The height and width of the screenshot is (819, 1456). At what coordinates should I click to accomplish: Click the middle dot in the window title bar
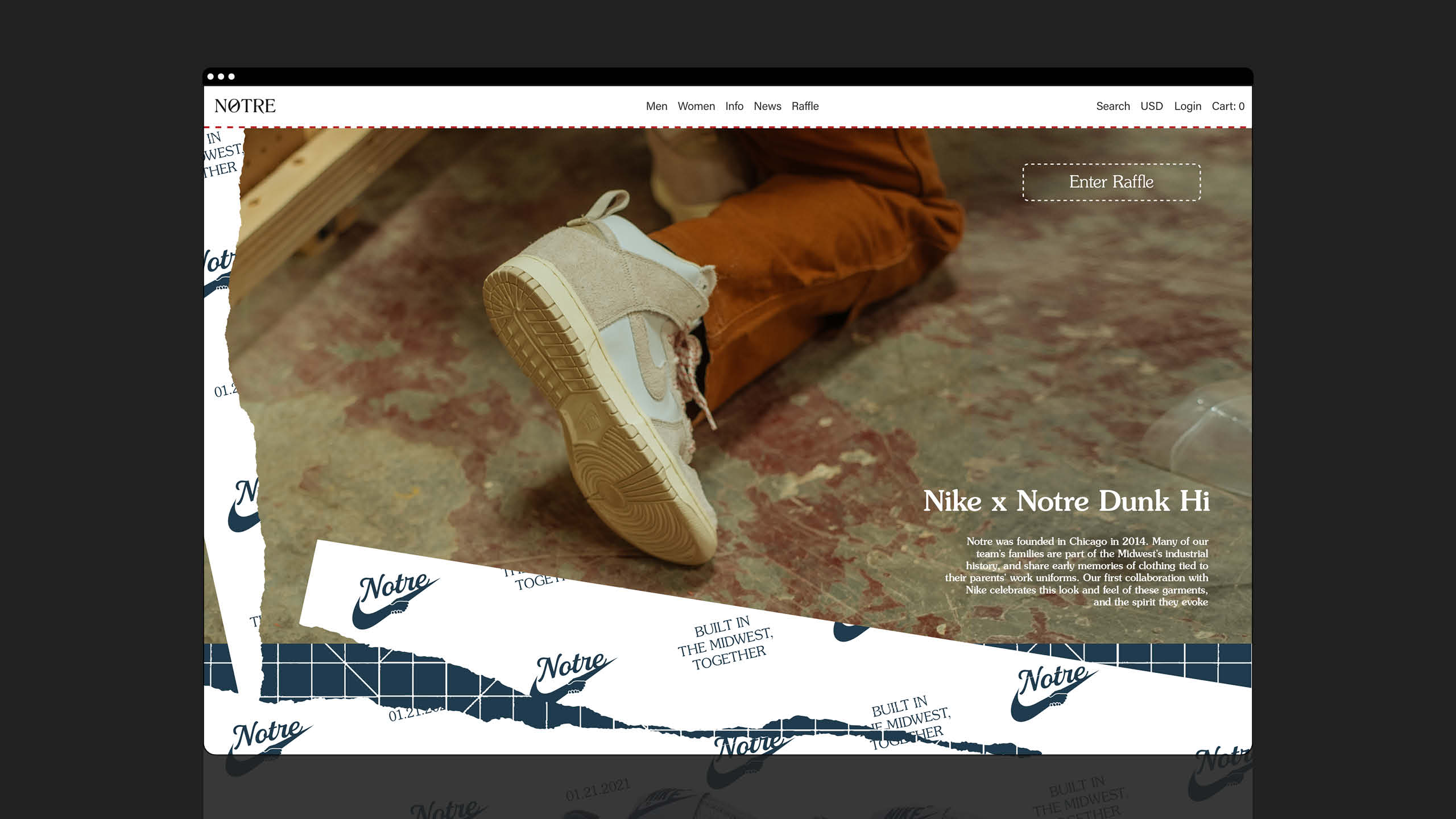coord(221,76)
